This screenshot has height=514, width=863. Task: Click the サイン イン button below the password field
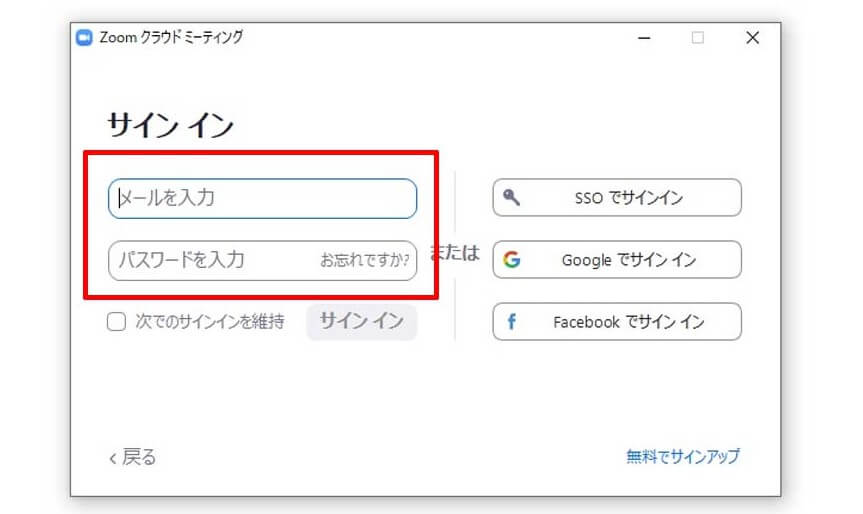(362, 321)
